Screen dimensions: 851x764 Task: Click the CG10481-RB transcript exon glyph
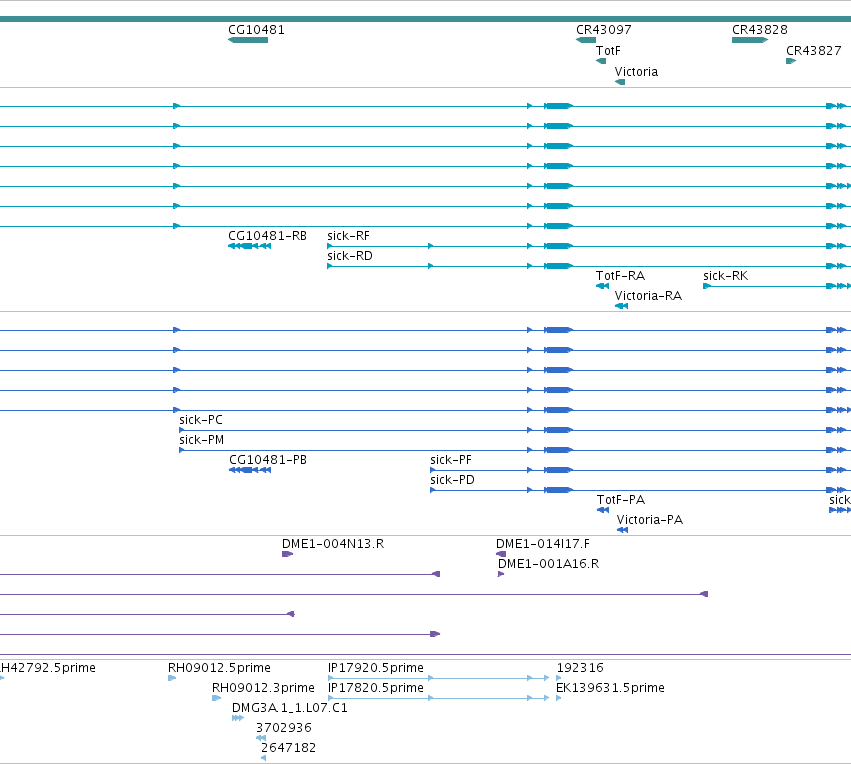coord(249,246)
